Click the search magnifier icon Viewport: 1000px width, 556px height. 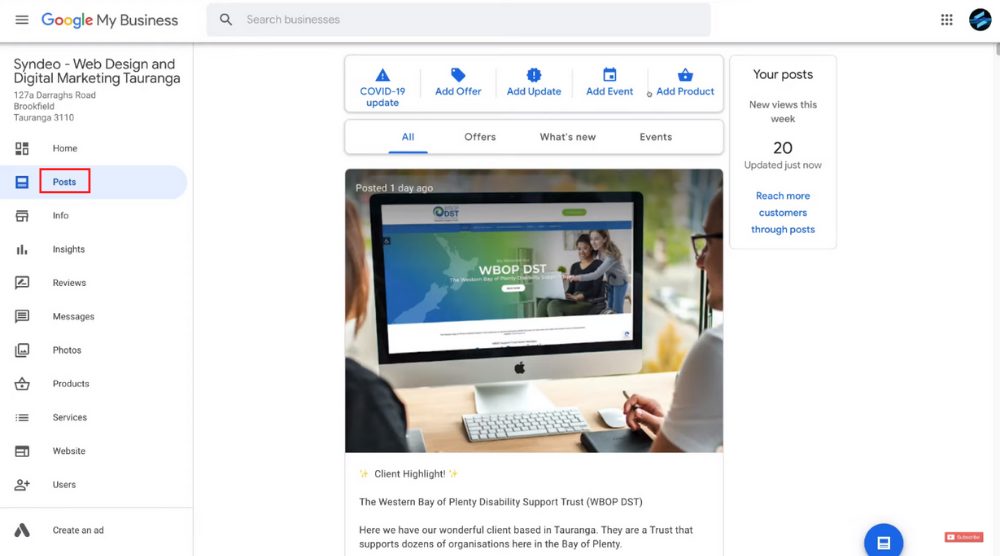226,20
